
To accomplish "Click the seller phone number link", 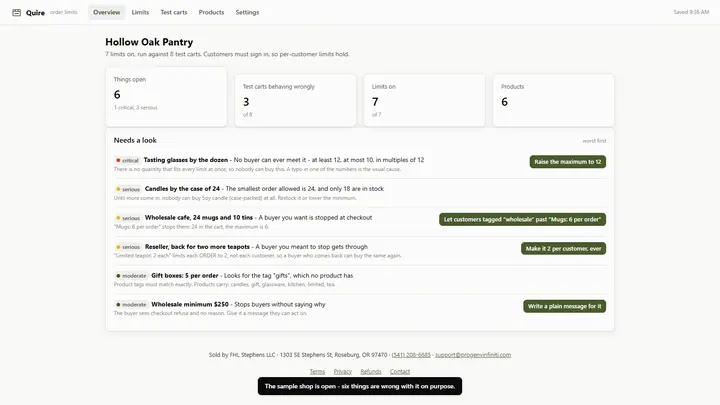I will [411, 355].
